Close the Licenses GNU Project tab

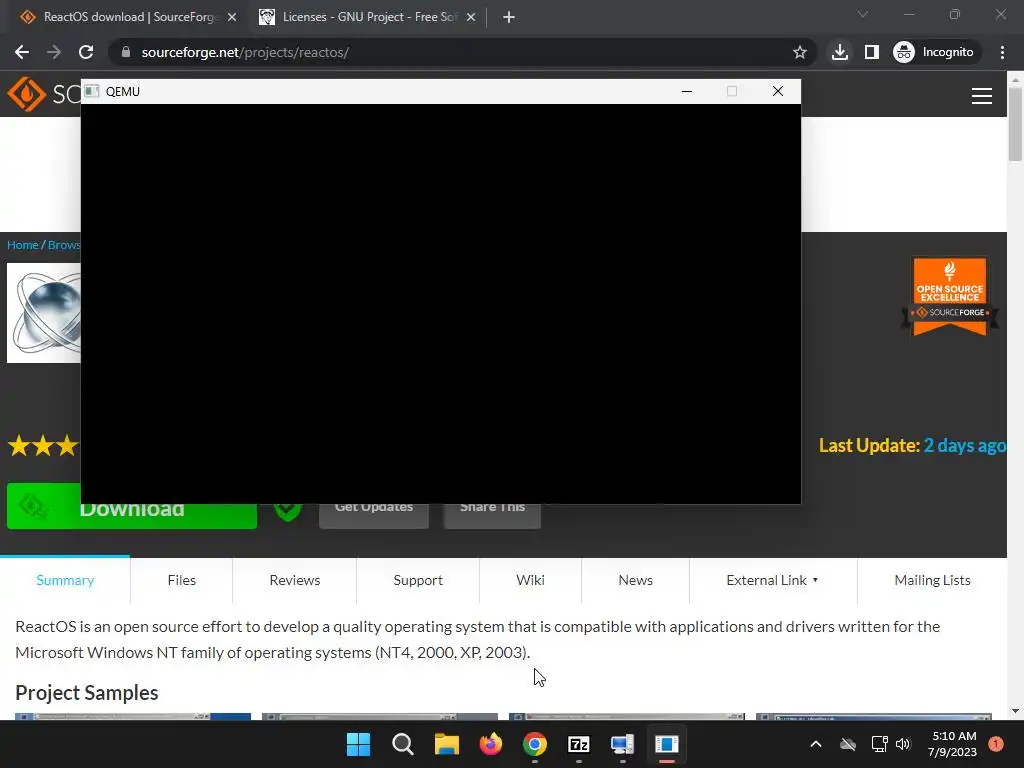pyautogui.click(x=471, y=17)
